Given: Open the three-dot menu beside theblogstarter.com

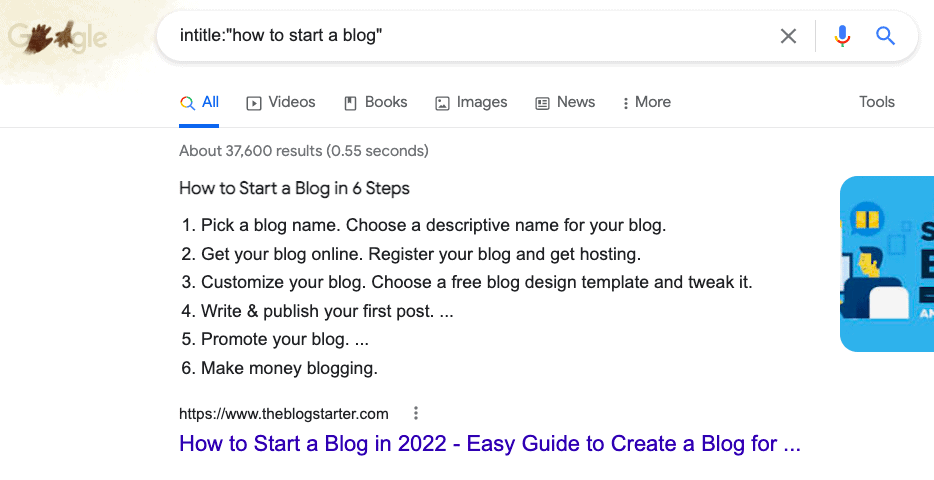Looking at the screenshot, I should (x=416, y=413).
